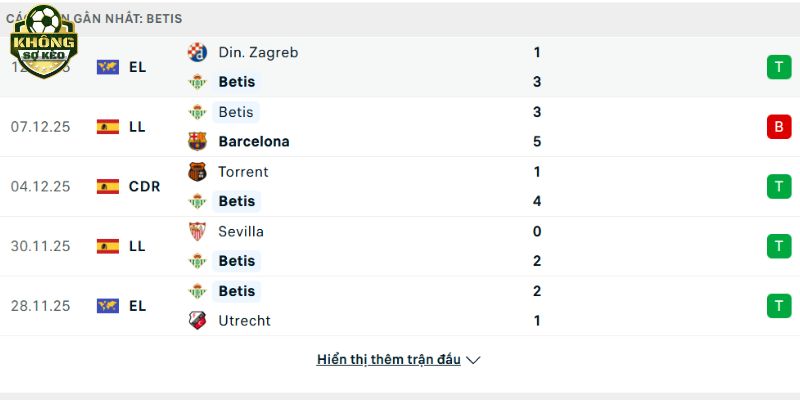Open Hiển thị thêm trận đấu link
The height and width of the screenshot is (400, 800).
tap(388, 359)
